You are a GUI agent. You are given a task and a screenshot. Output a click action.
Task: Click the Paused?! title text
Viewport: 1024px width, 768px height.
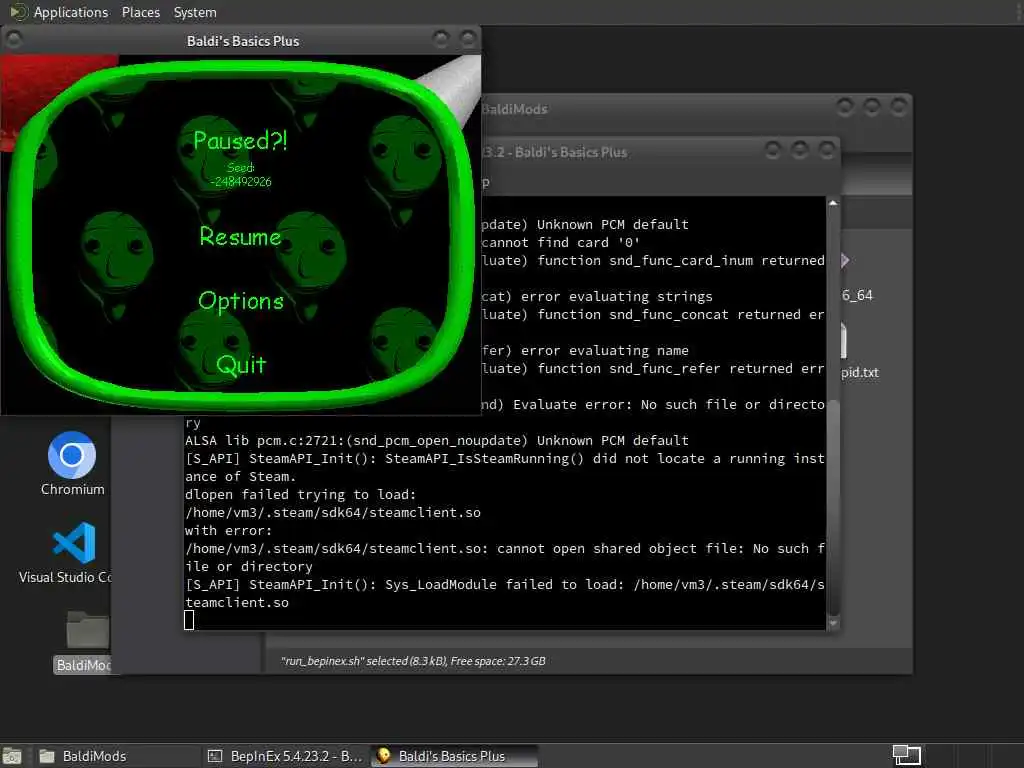(240, 140)
